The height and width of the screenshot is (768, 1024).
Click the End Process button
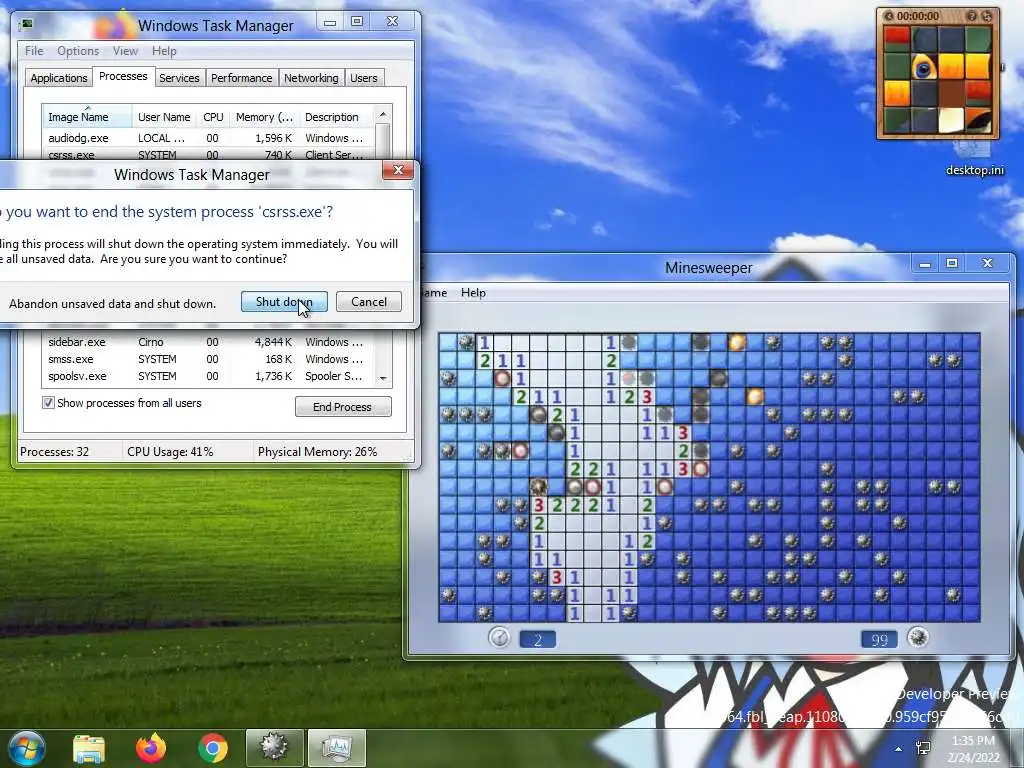click(343, 407)
